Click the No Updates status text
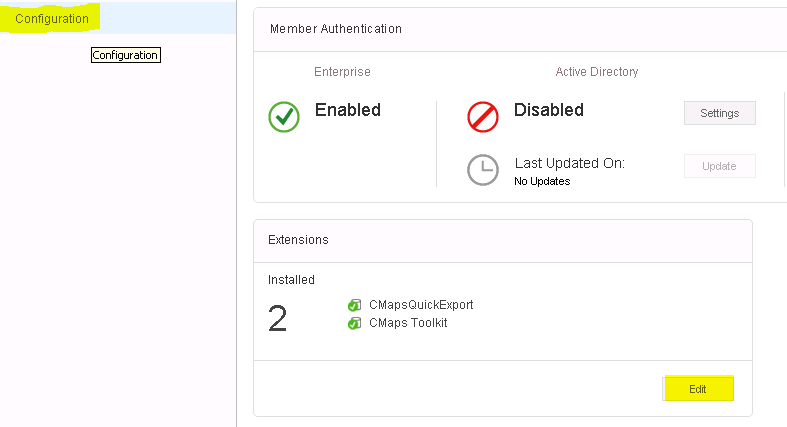This screenshot has width=787, height=427. coord(542,181)
